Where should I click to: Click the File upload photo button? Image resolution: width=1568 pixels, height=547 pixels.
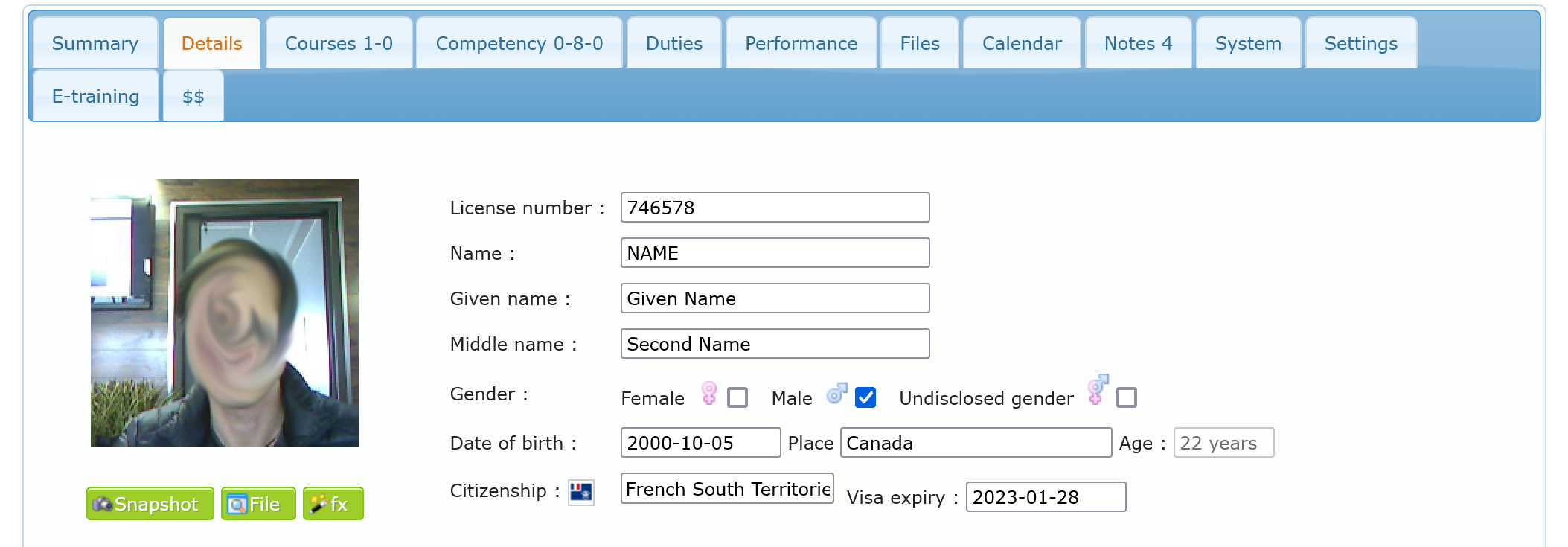(x=257, y=504)
